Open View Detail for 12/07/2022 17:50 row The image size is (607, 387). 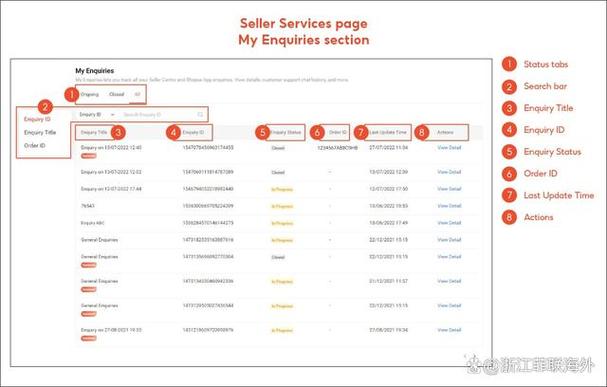[x=449, y=189]
